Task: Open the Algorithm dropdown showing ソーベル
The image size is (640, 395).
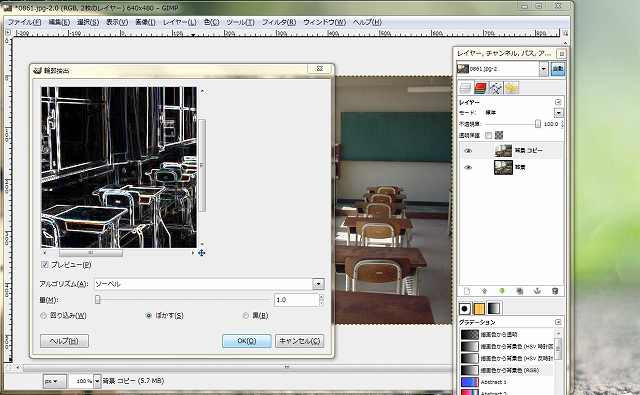Action: pyautogui.click(x=209, y=284)
